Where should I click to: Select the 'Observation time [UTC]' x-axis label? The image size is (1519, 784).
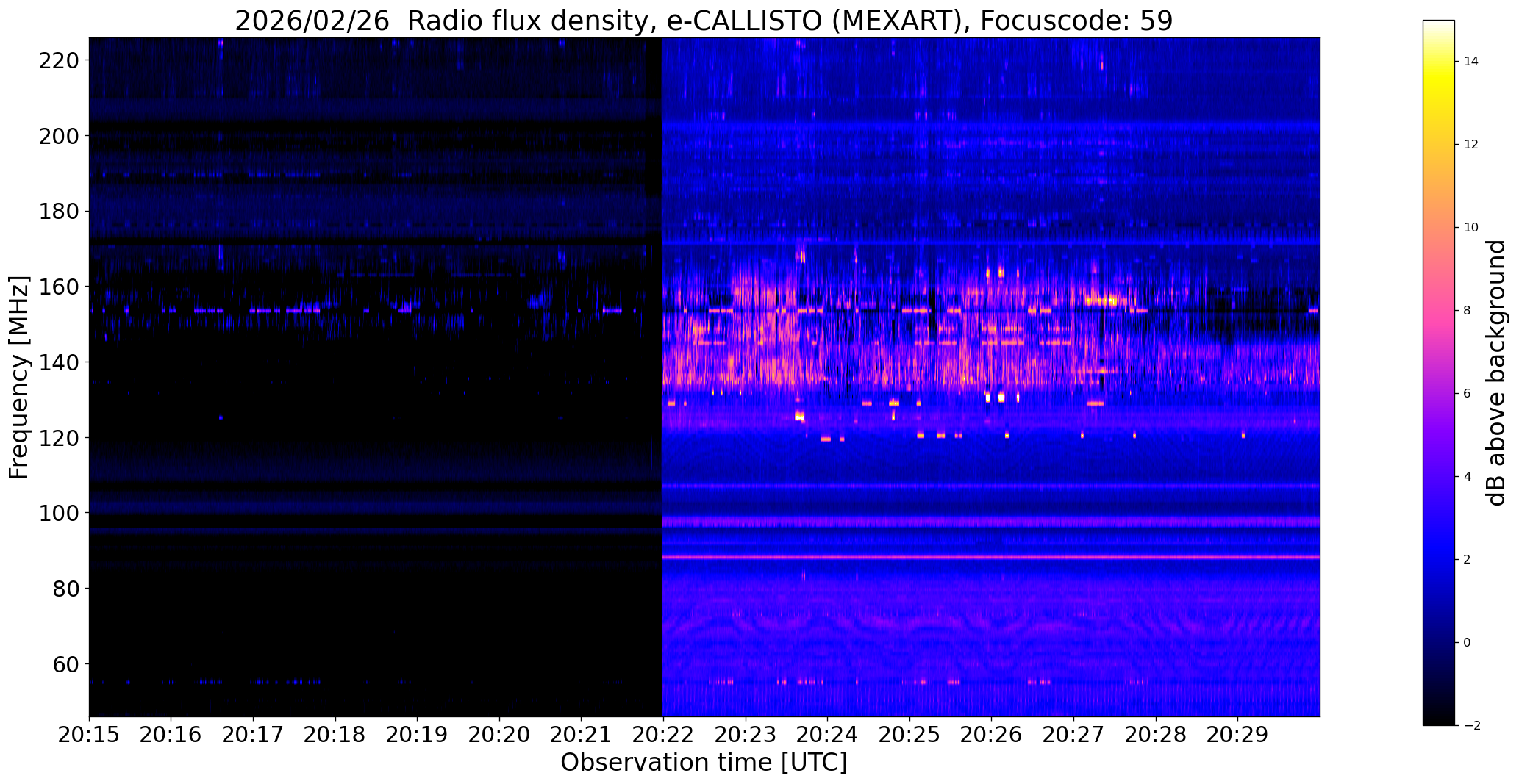(x=704, y=763)
